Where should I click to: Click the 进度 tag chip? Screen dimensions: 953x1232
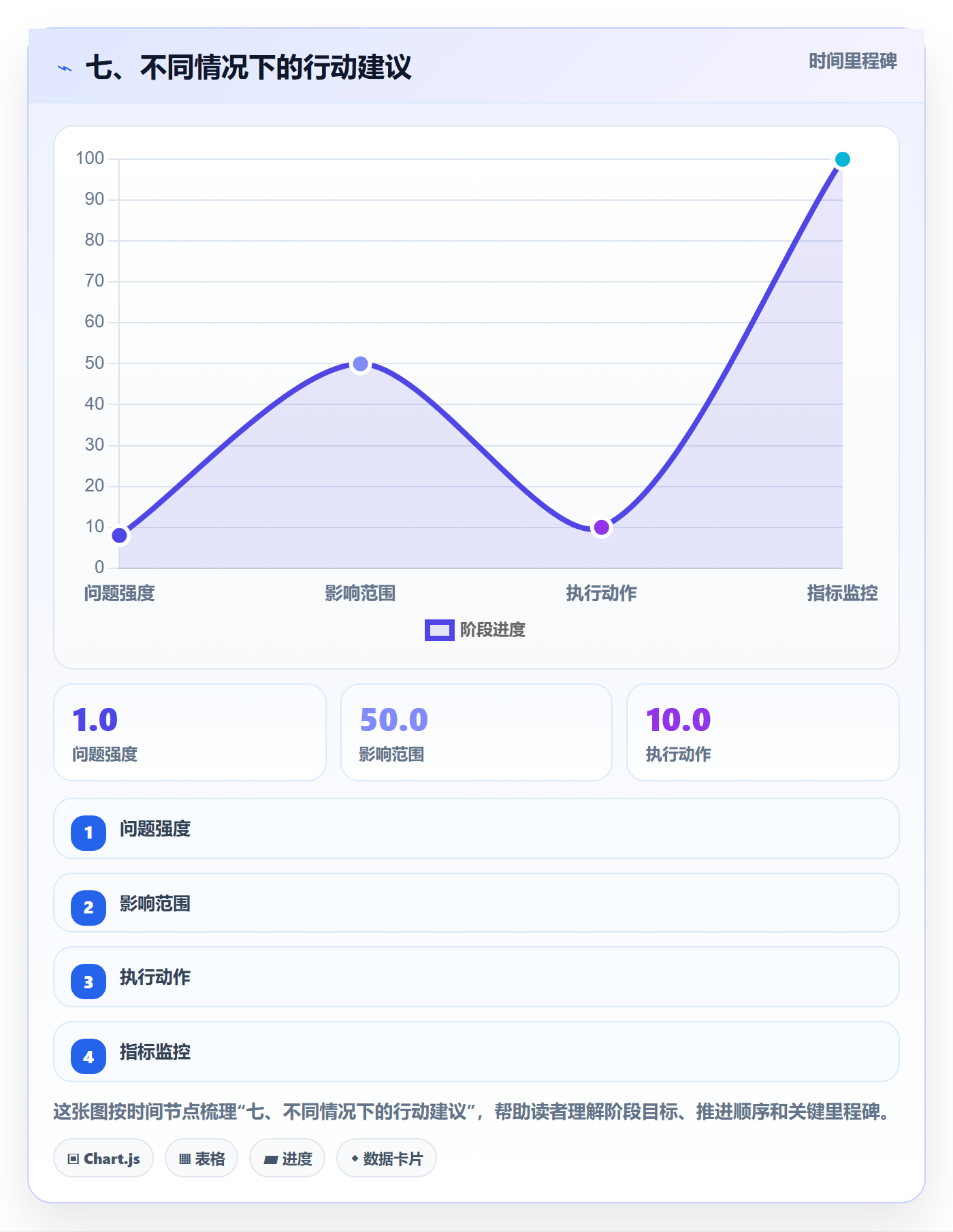pos(287,1158)
